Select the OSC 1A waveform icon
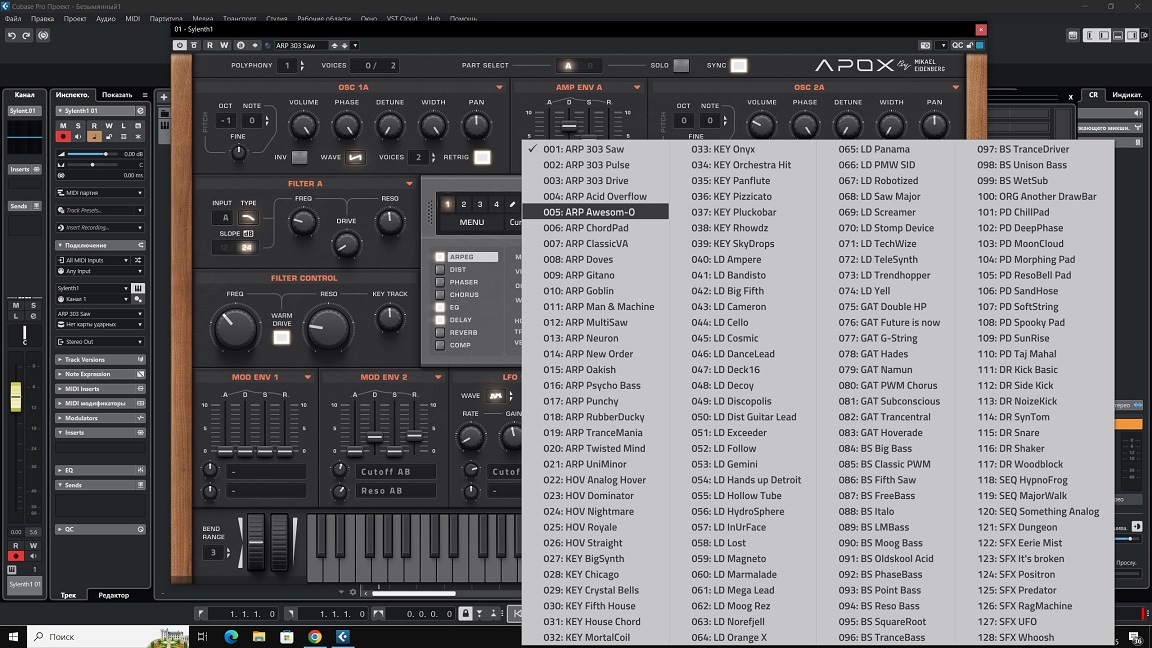The image size is (1152, 648). [355, 157]
